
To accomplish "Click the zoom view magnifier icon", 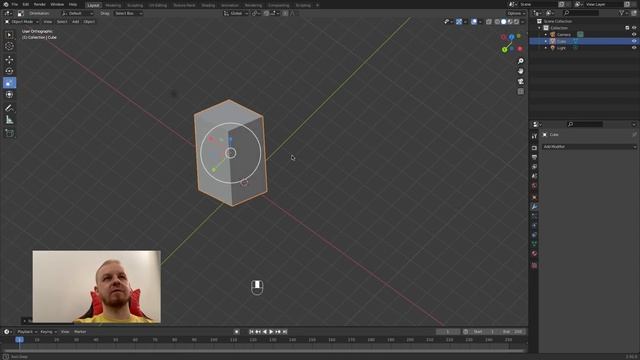I will pos(520,61).
